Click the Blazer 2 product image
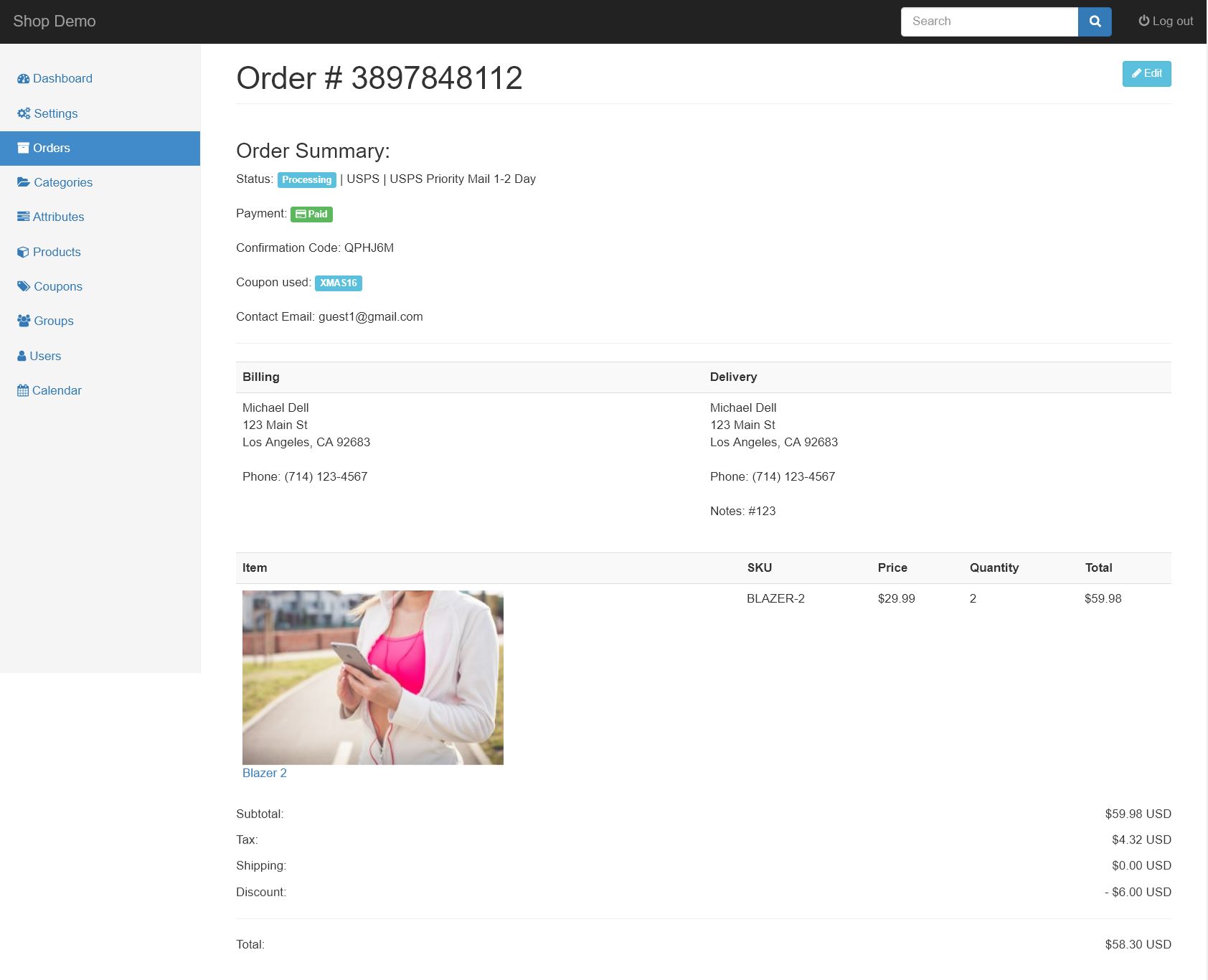Image resolution: width=1208 pixels, height=980 pixels. (x=373, y=677)
